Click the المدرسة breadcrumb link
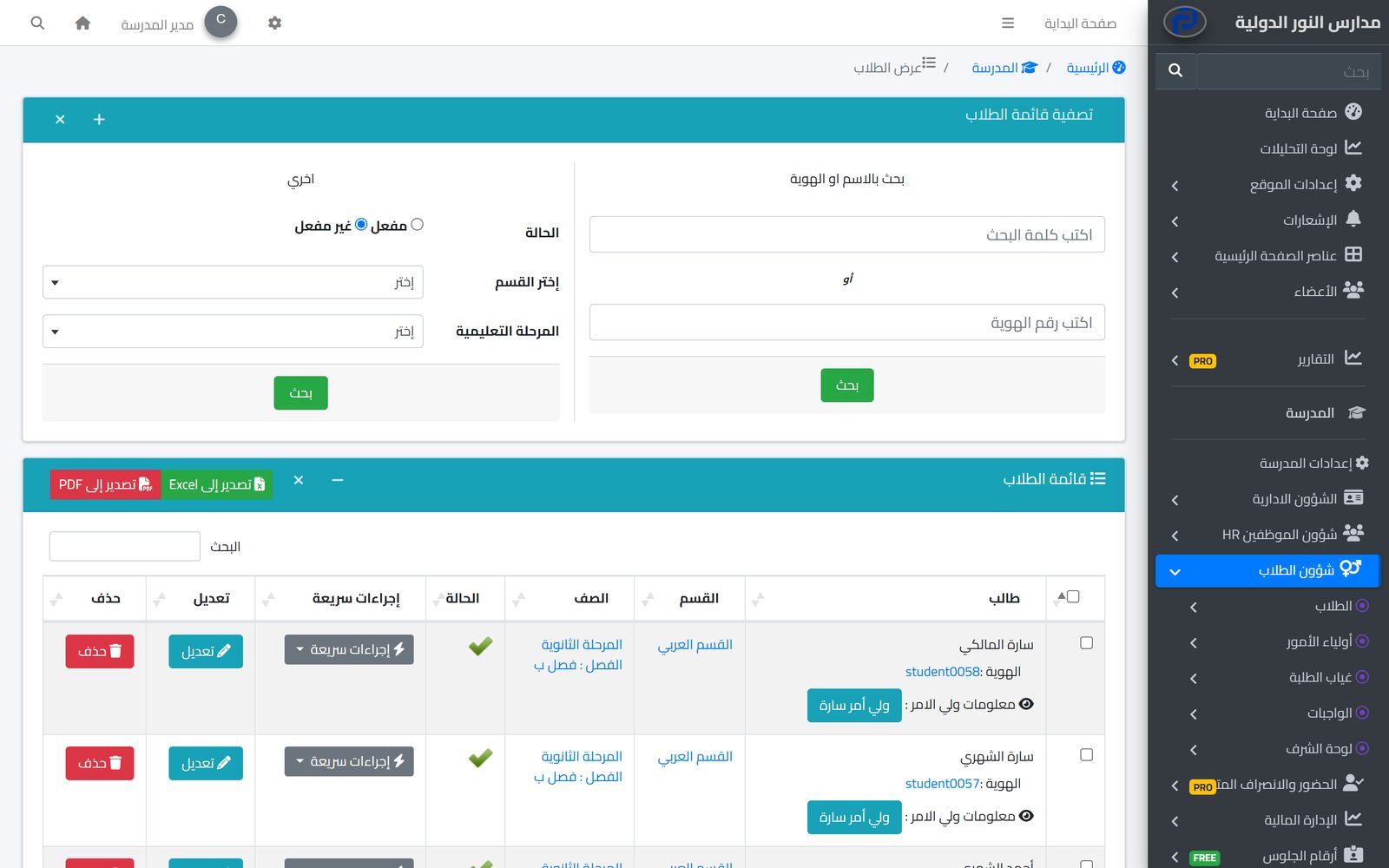 [1004, 68]
